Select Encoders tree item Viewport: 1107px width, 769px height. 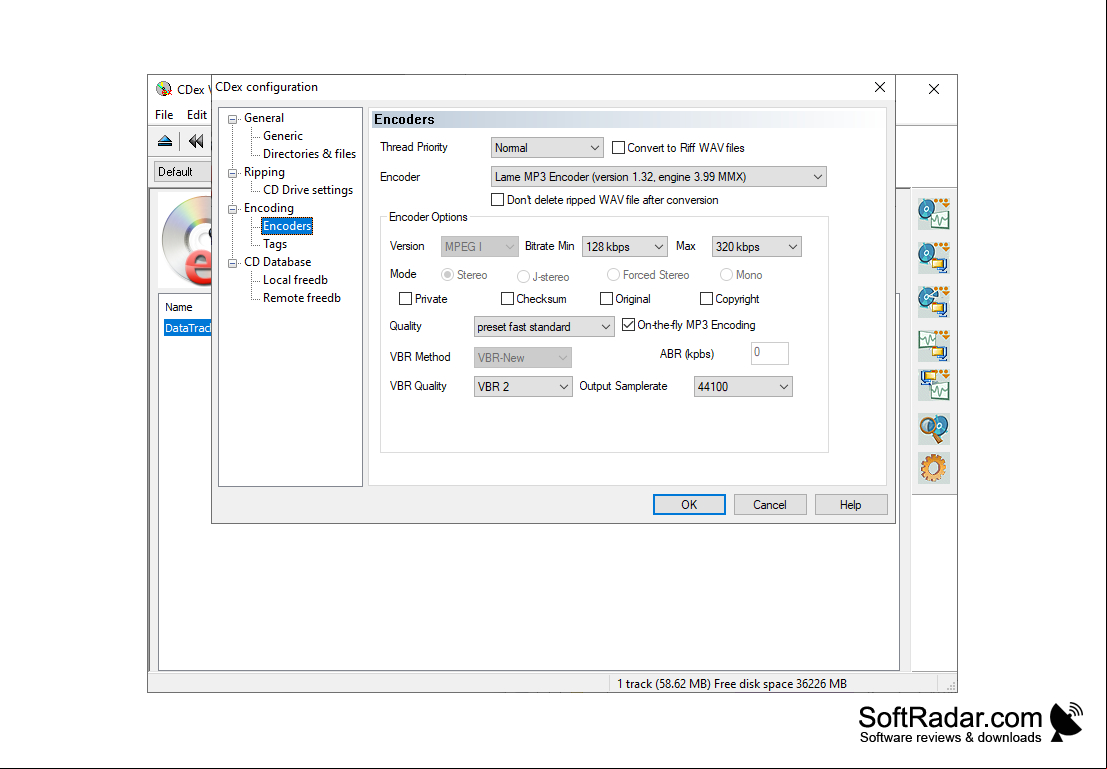click(x=287, y=226)
